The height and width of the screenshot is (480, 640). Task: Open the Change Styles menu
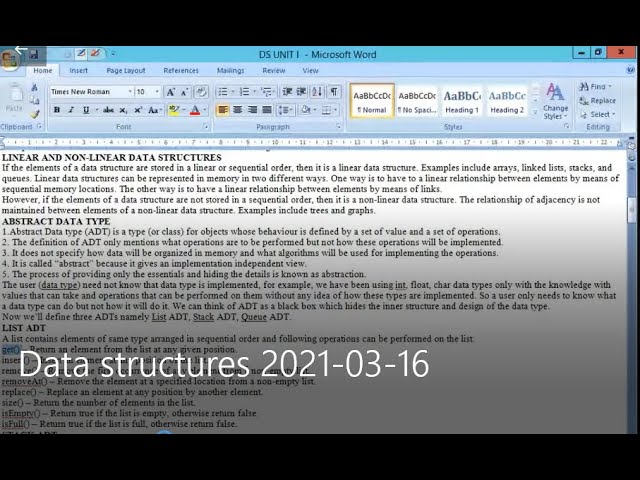click(x=555, y=101)
